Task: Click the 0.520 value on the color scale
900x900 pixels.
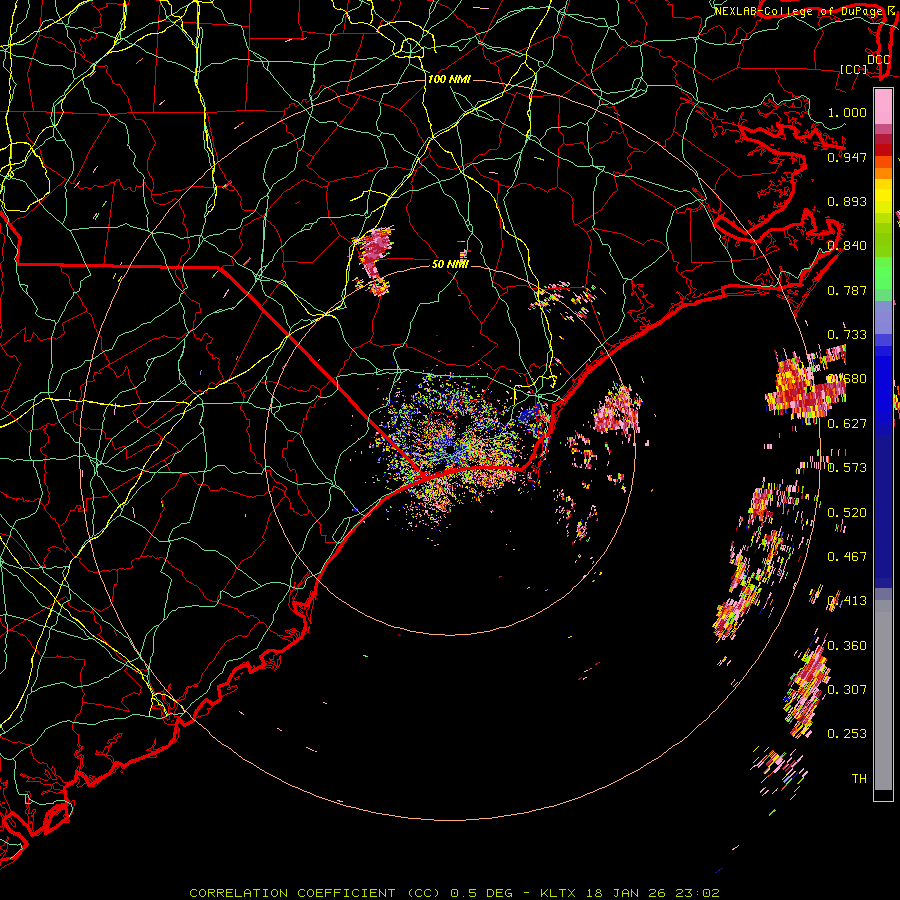Action: tap(847, 513)
